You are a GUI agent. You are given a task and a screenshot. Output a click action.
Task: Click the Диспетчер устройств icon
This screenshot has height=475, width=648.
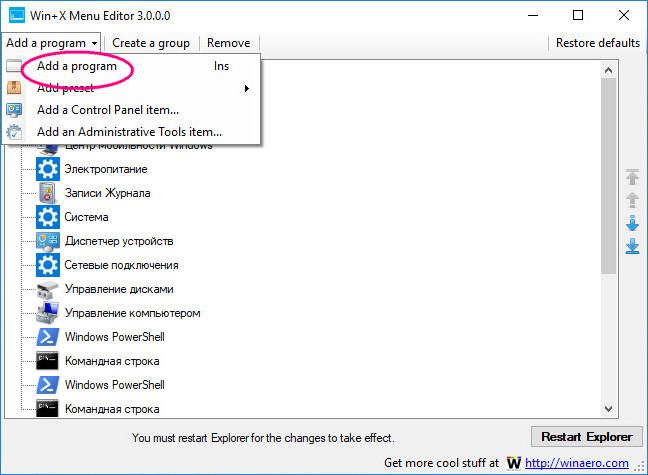[48, 242]
